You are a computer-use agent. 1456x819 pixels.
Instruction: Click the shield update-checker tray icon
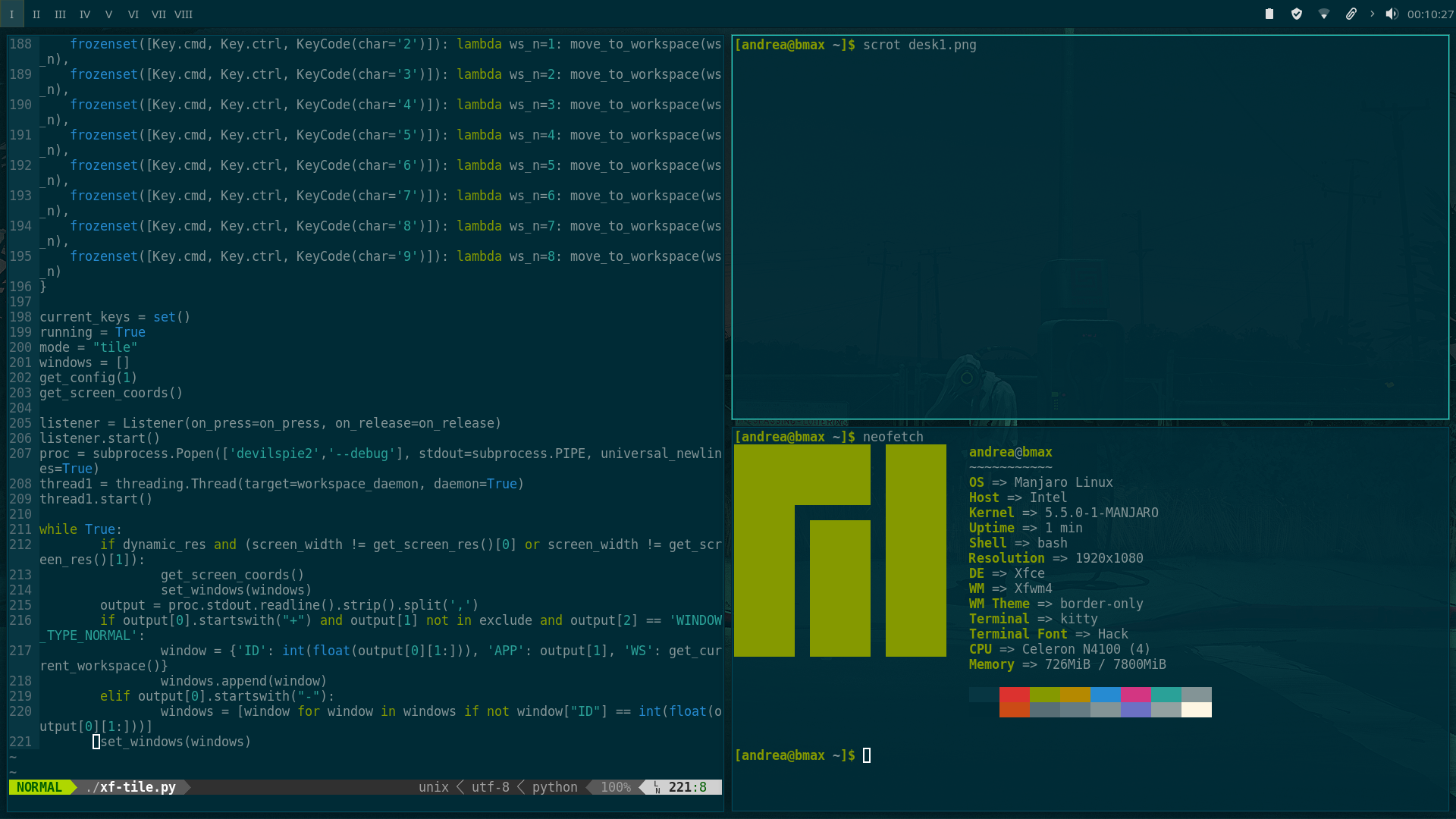1297,14
